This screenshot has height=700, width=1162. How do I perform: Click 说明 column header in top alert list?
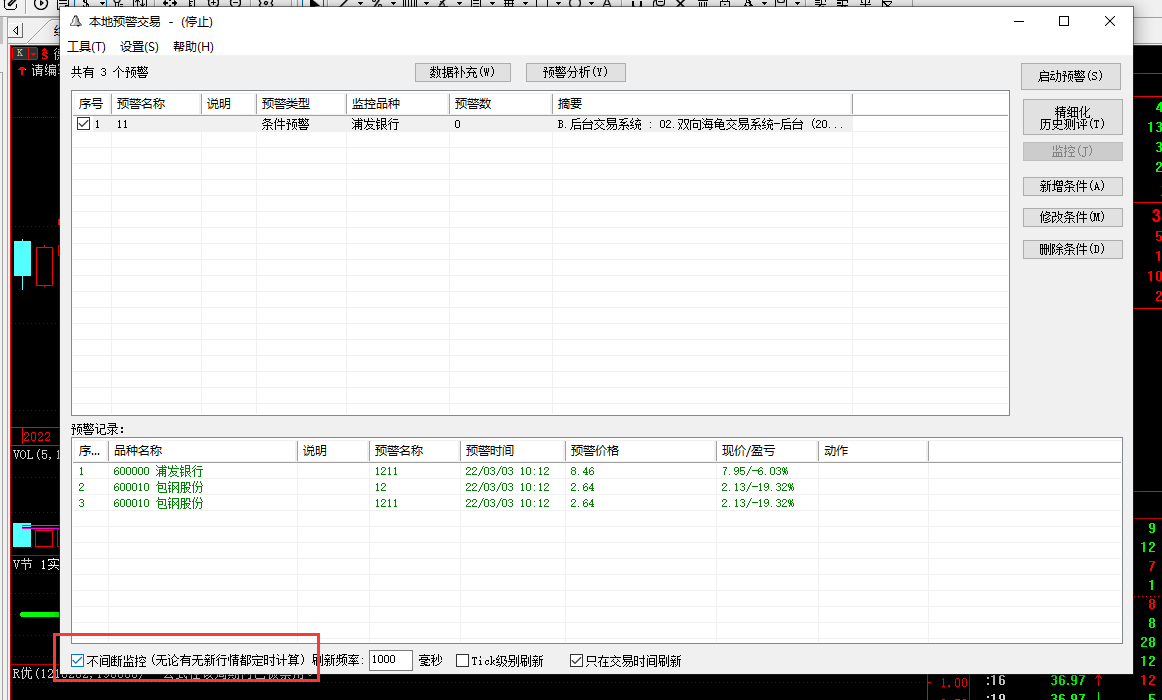point(229,104)
